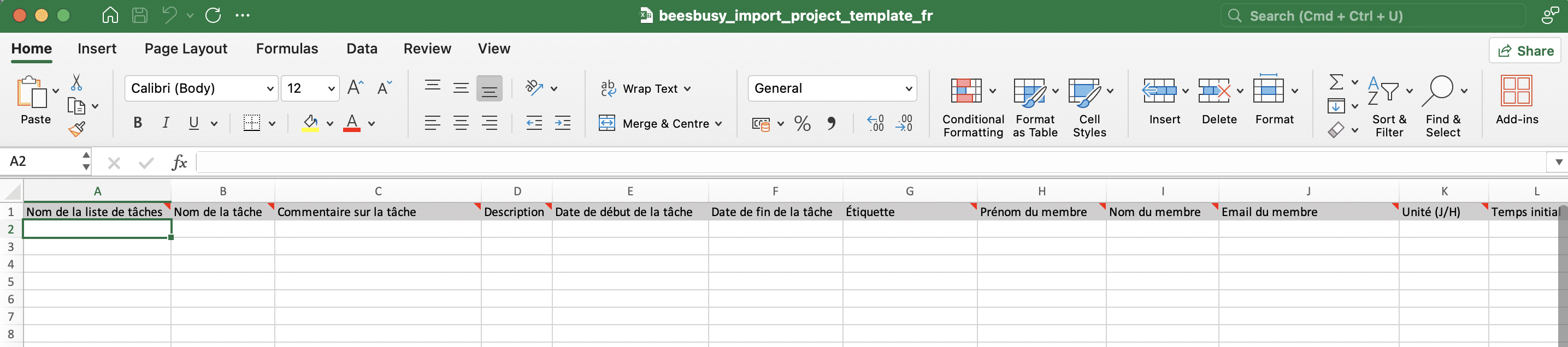This screenshot has height=347, width=1568.
Task: Centre text horizontally
Action: point(461,123)
